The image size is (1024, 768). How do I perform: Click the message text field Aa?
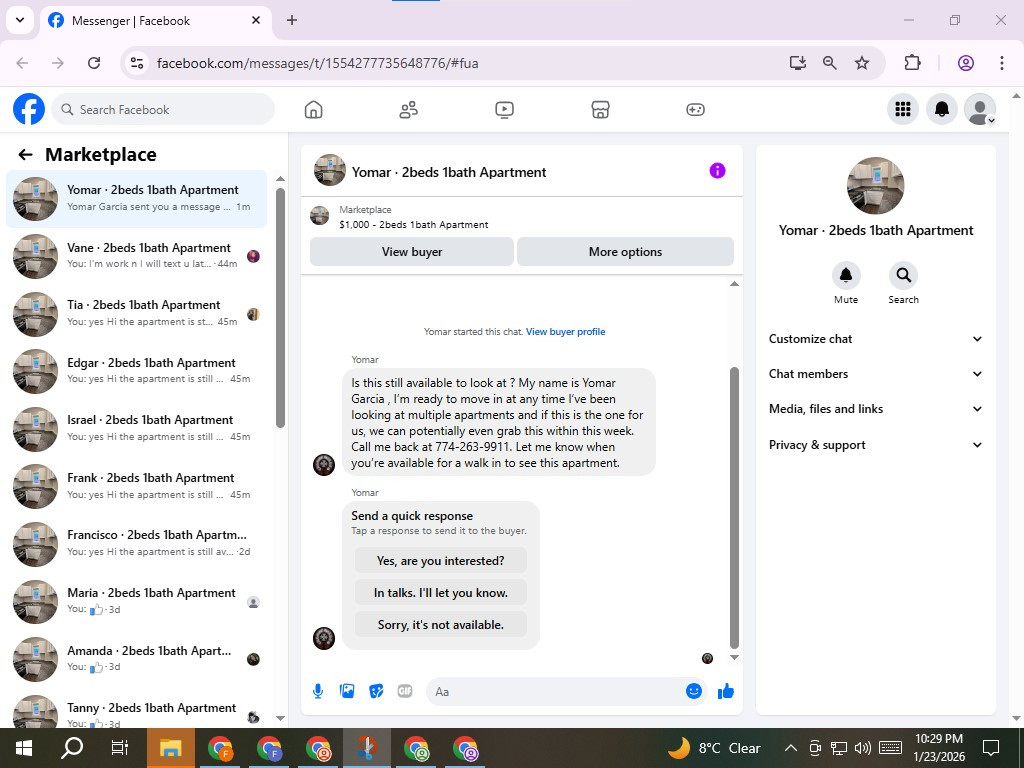[x=555, y=692]
